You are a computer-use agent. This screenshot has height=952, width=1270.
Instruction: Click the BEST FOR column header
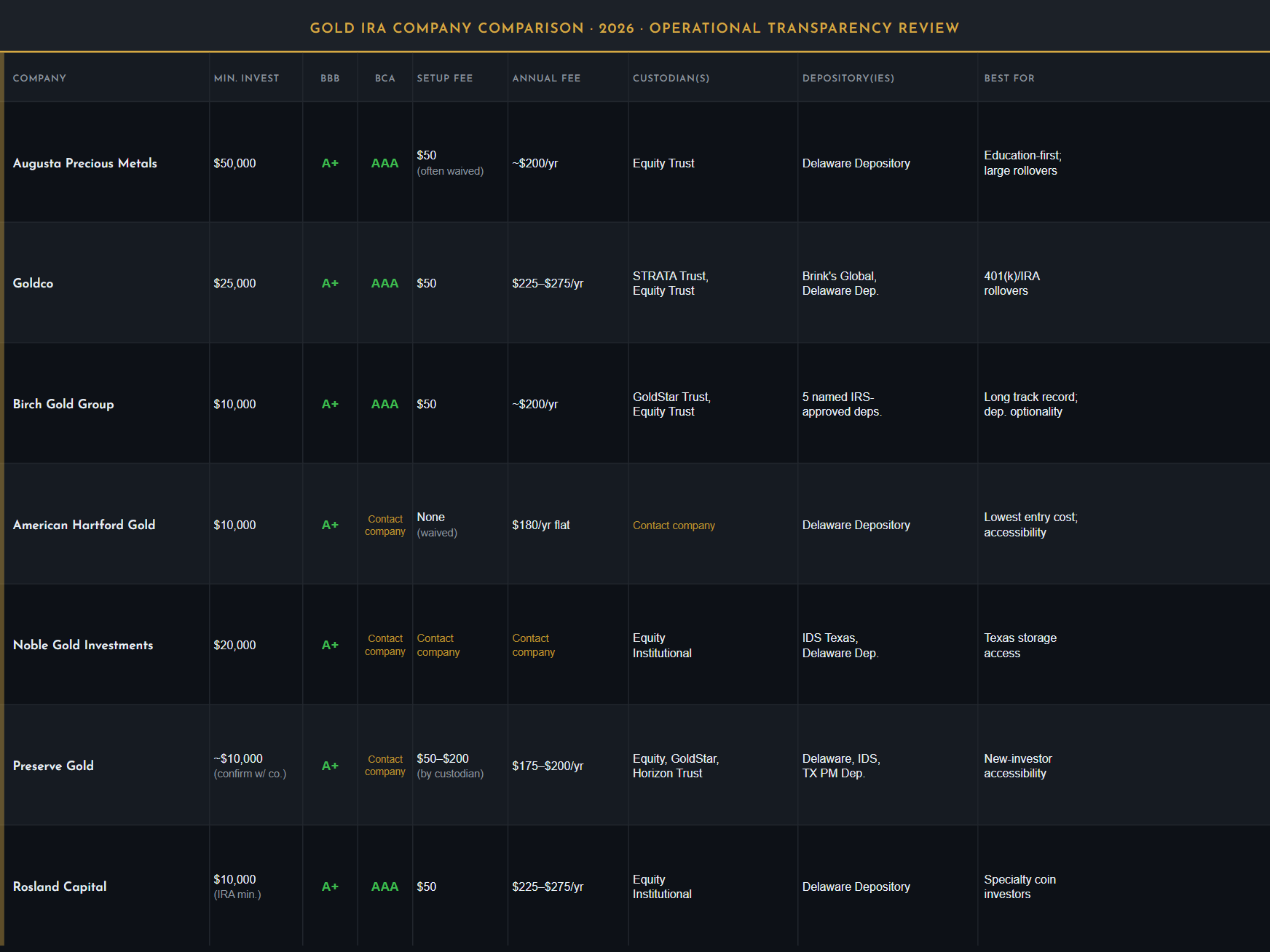pyautogui.click(x=1009, y=78)
